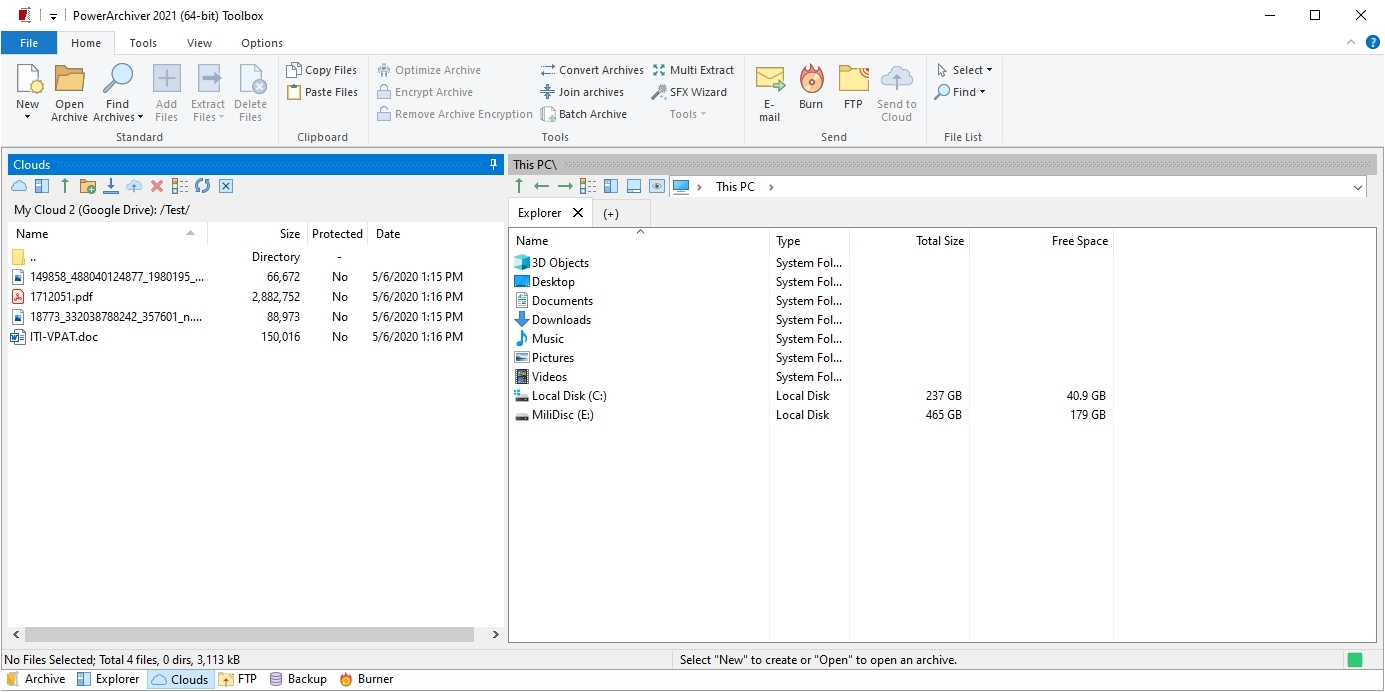Open the File menu
Viewport: 1385px width, 692px height.
[x=29, y=43]
